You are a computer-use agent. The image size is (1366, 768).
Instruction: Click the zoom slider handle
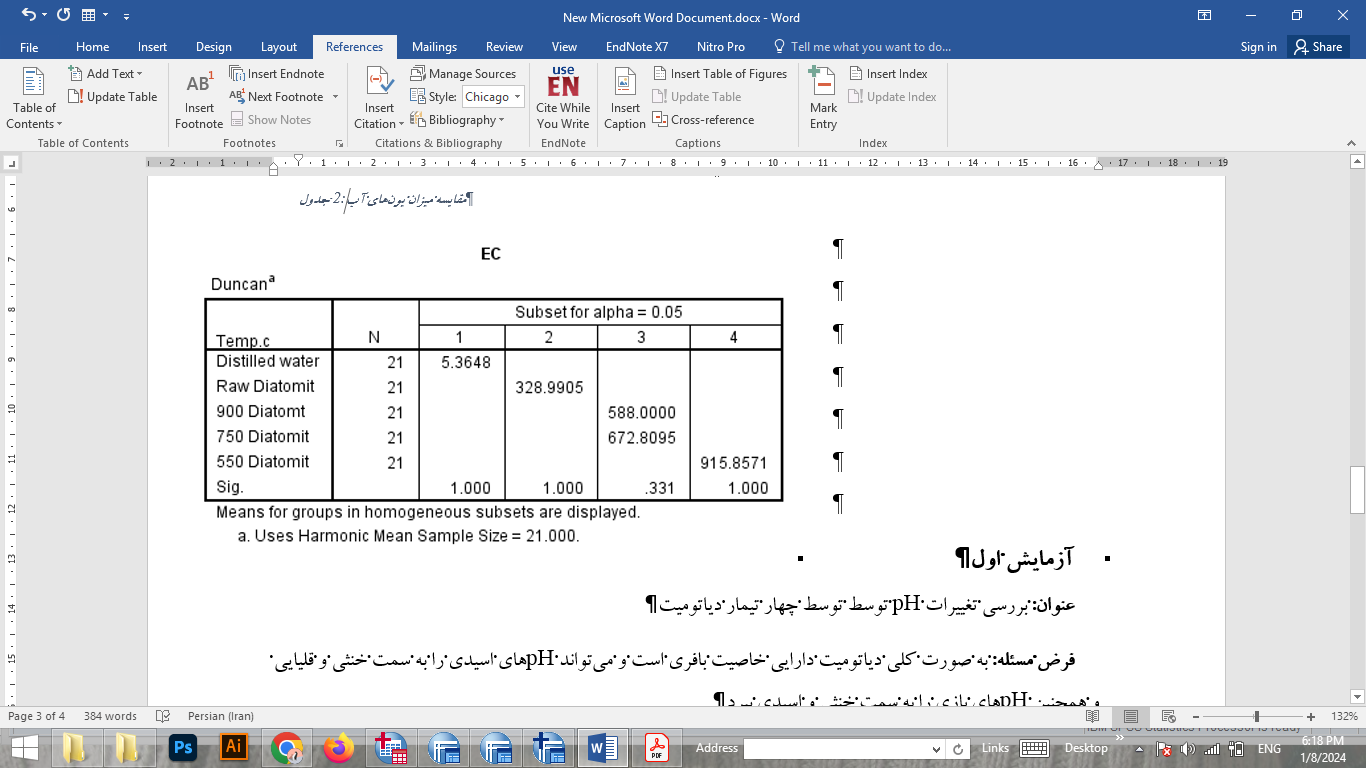pyautogui.click(x=1257, y=716)
